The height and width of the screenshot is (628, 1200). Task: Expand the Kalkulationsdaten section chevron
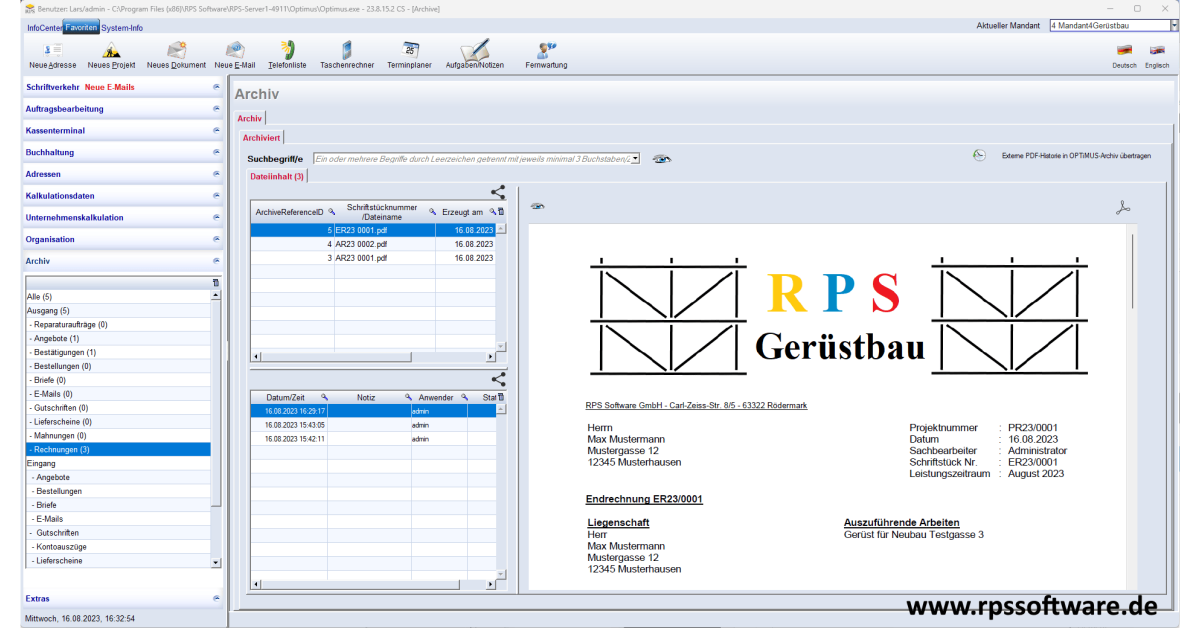(x=216, y=196)
